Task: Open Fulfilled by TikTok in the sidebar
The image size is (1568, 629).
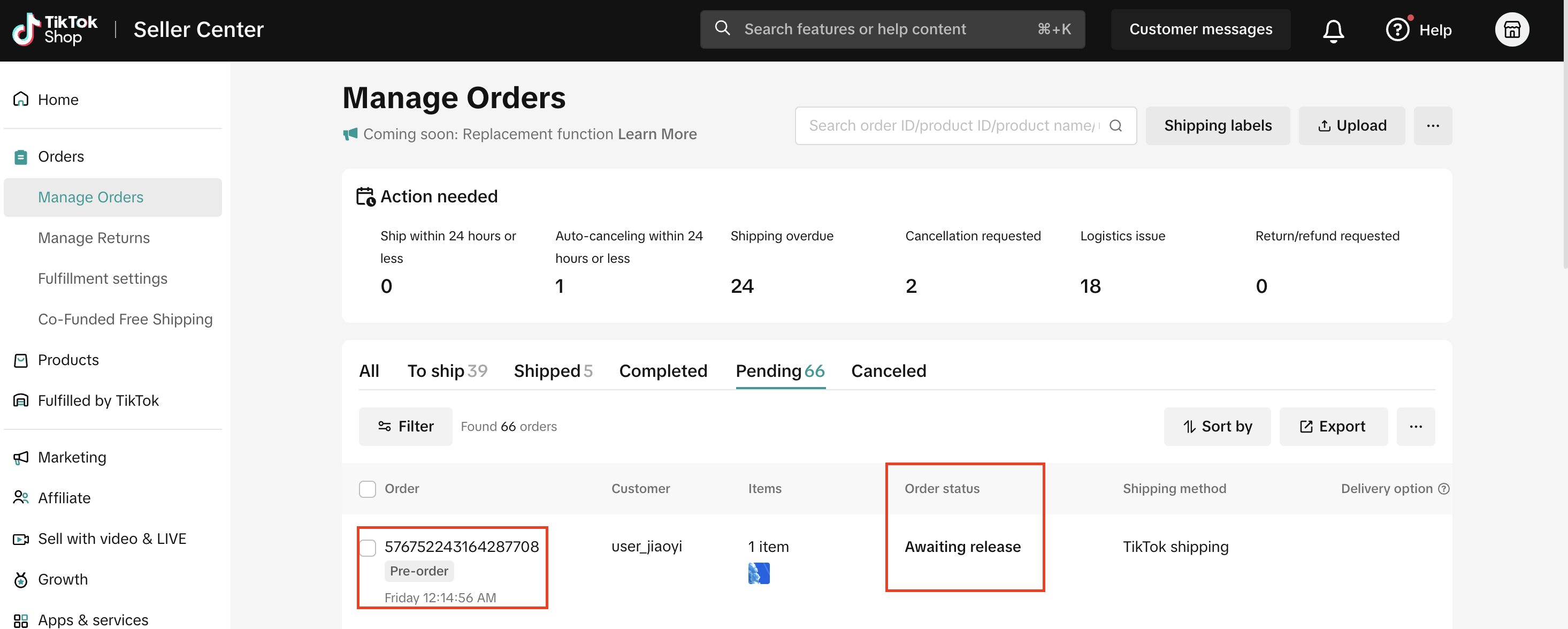Action: (x=98, y=400)
